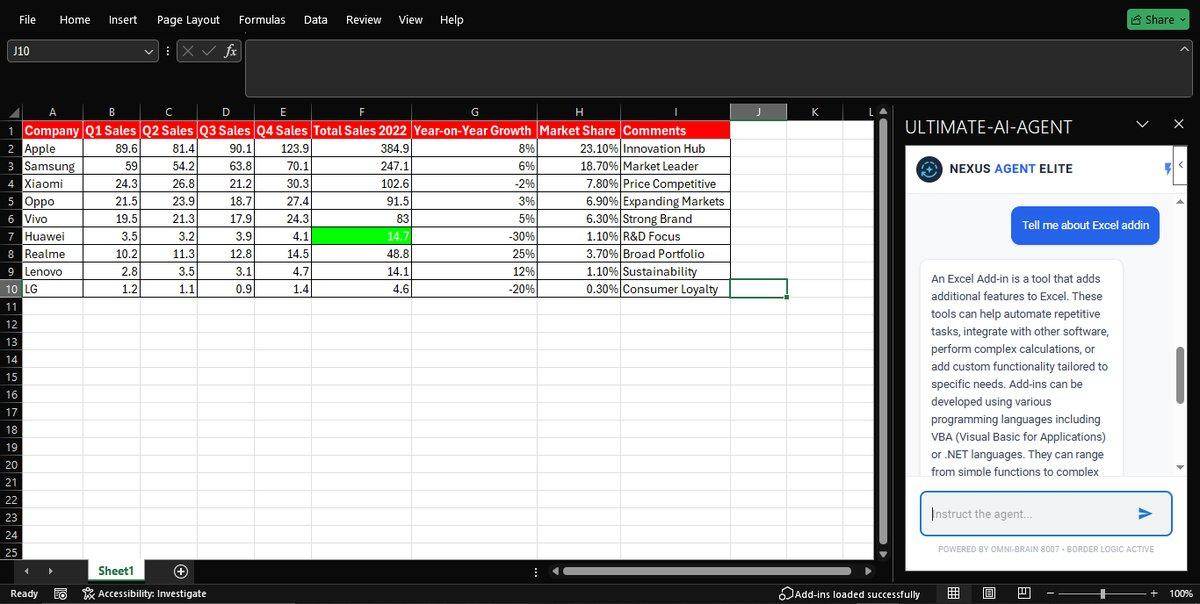
Task: Click the Add-ins loaded successfully status
Action: pos(850,594)
